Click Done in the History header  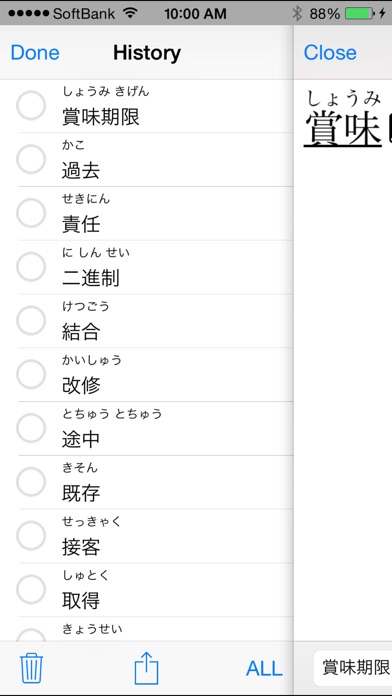[35, 53]
